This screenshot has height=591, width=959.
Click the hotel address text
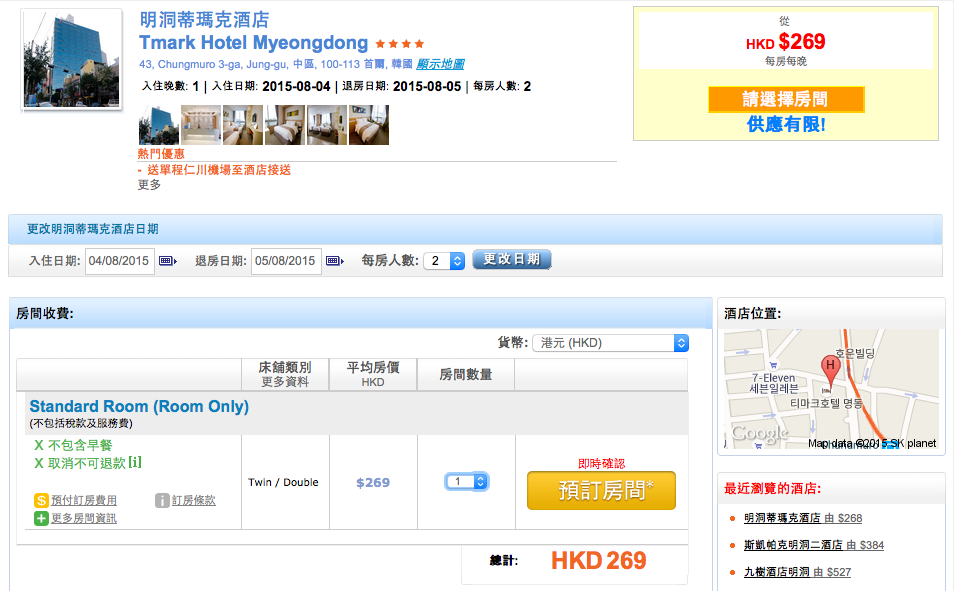[x=276, y=64]
